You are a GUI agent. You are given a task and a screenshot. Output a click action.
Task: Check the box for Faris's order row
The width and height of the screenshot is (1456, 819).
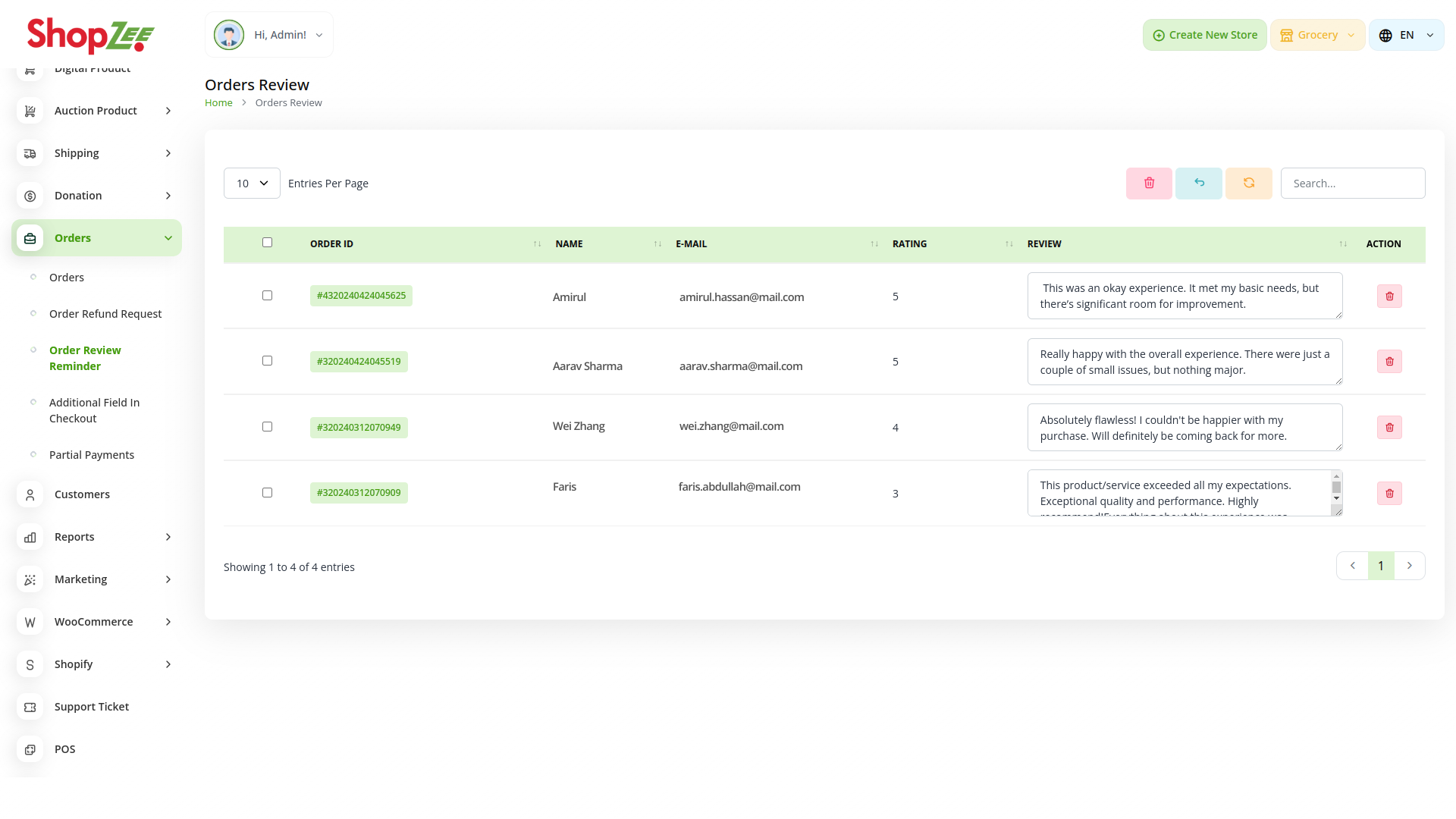pos(267,493)
